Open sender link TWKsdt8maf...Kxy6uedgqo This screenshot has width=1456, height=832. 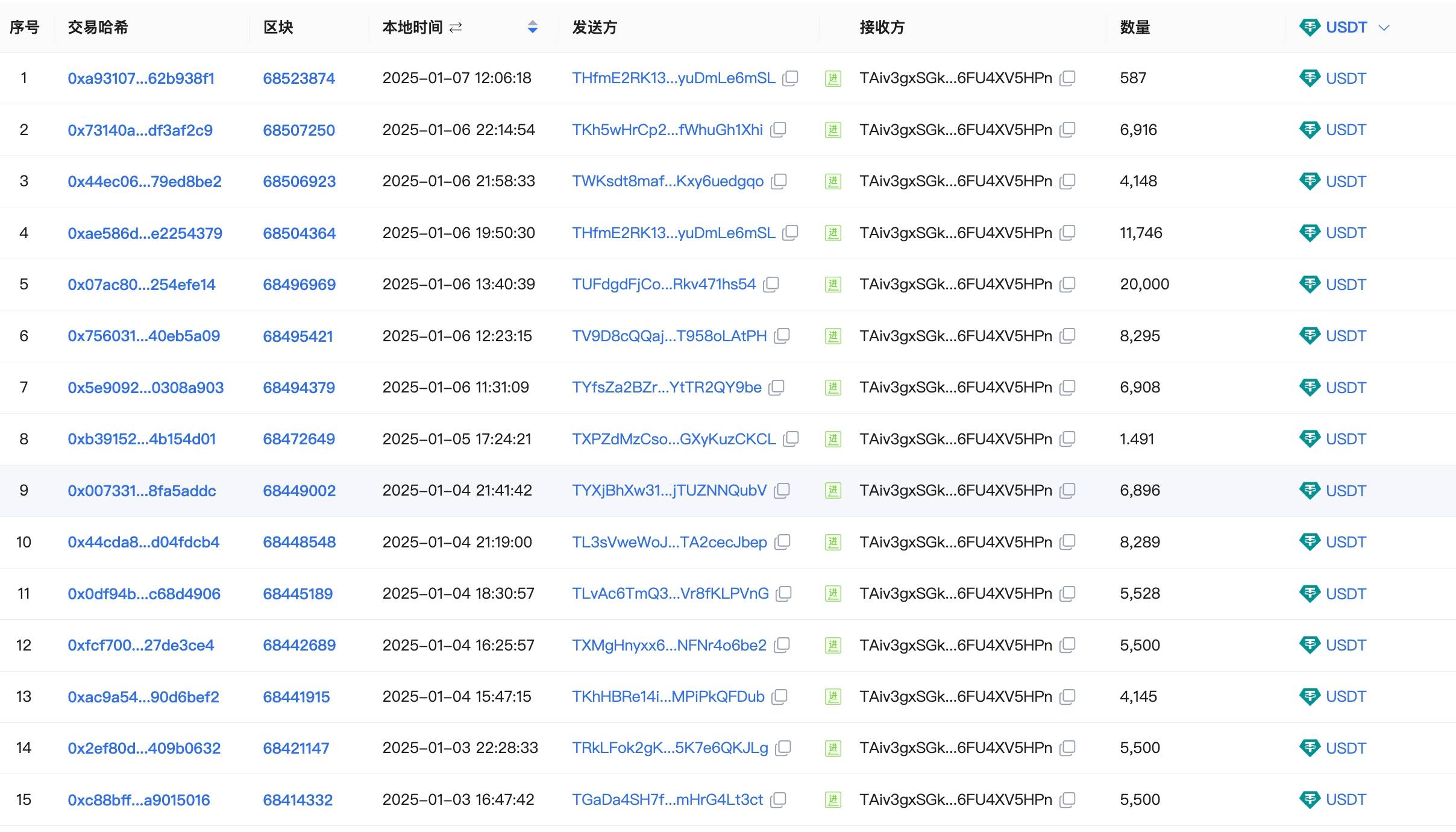tap(668, 181)
